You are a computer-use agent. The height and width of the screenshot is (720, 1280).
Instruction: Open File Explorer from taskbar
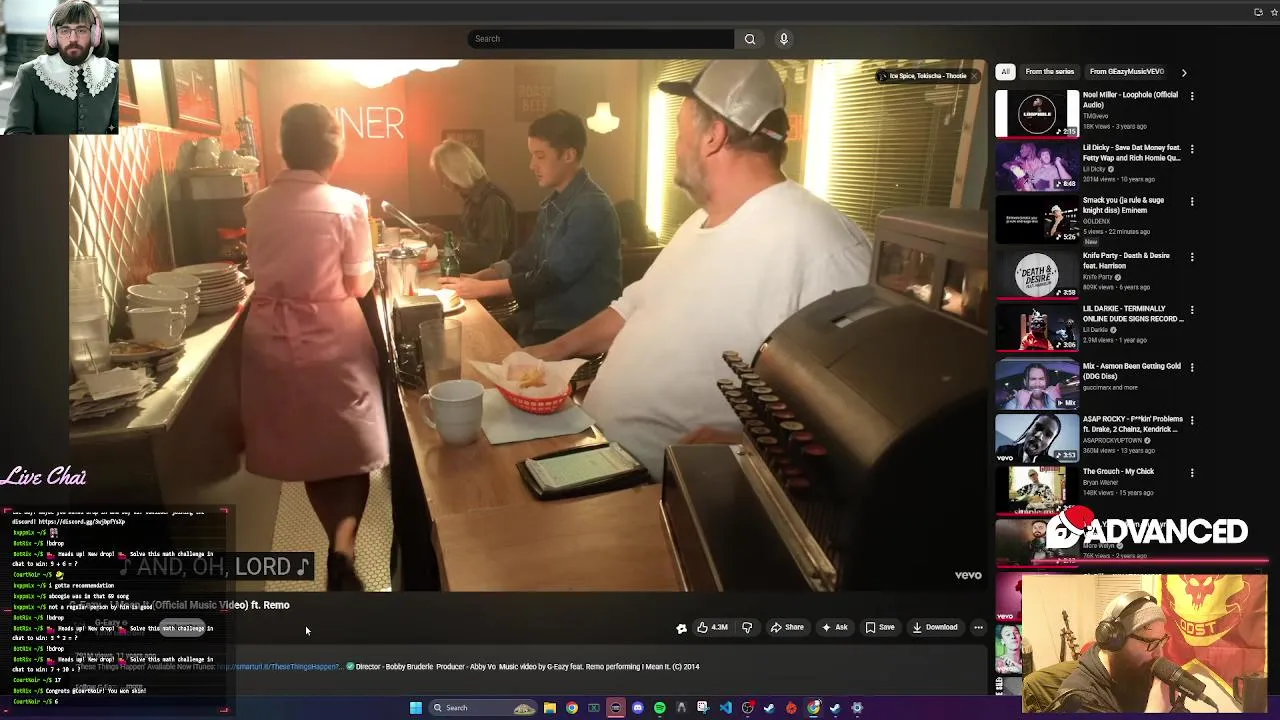[550, 708]
